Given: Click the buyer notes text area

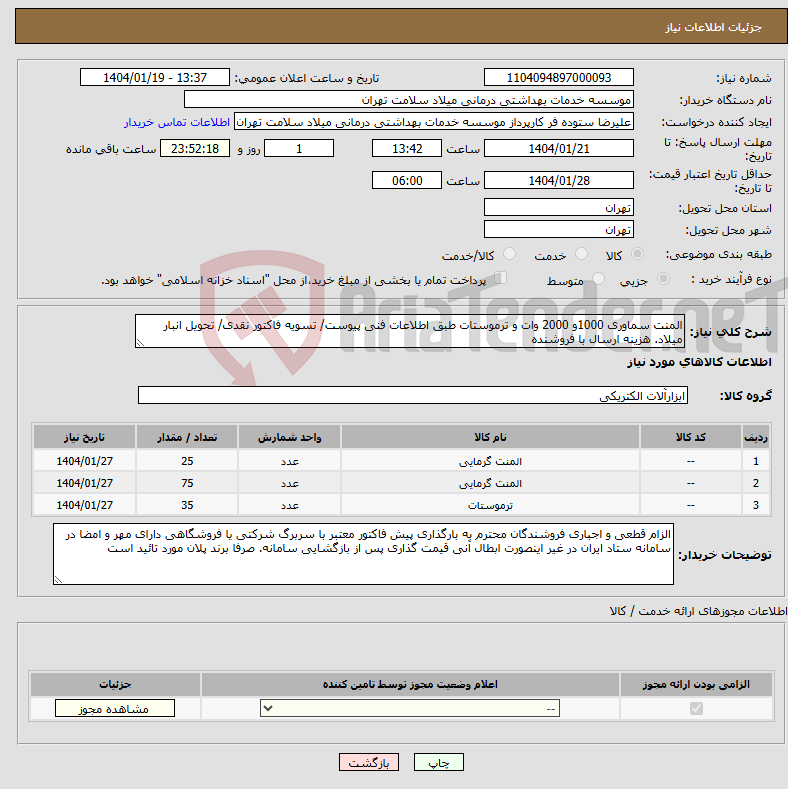Looking at the screenshot, I should pos(363,554).
